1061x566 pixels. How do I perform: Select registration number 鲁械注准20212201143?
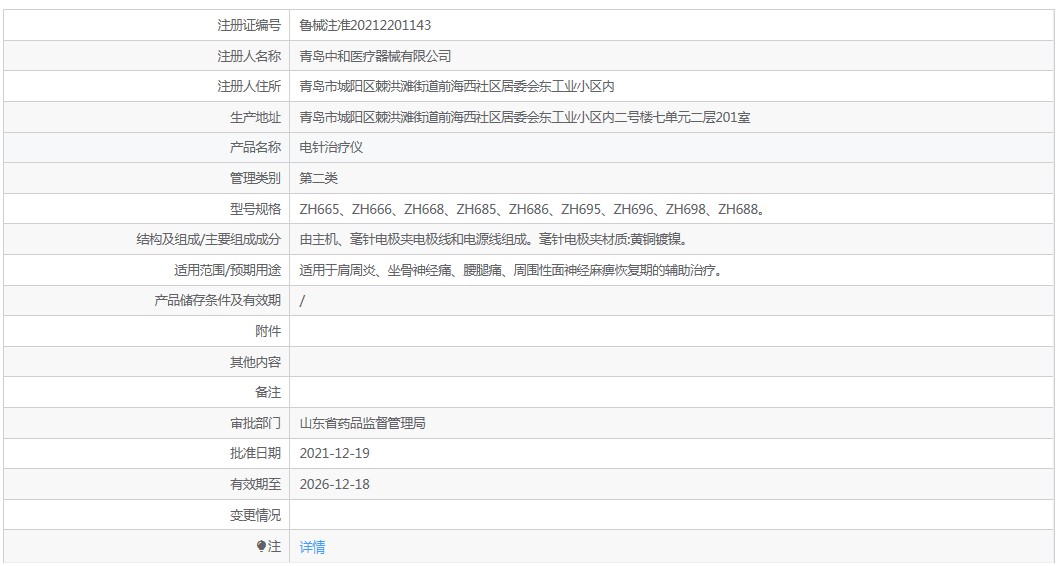pos(365,25)
